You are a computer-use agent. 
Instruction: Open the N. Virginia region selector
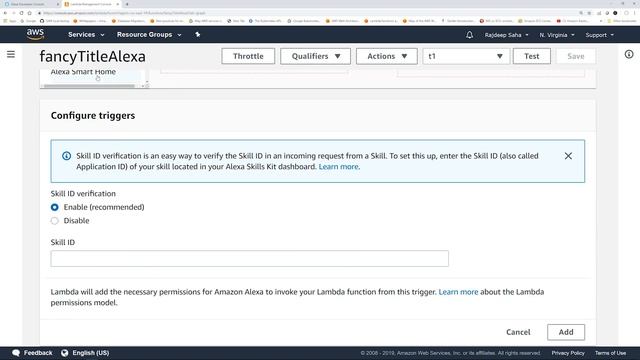tap(557, 35)
